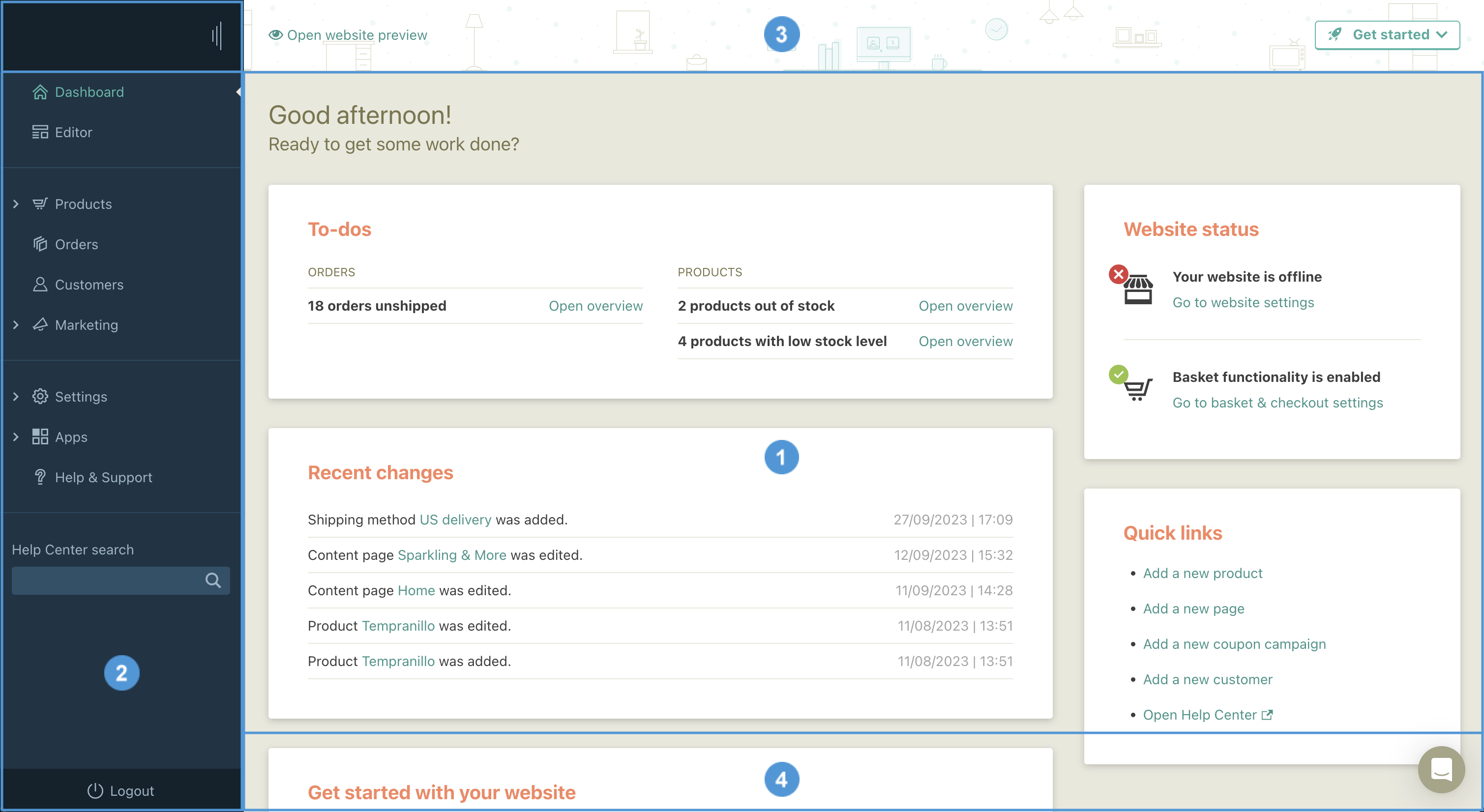1484x812 pixels.
Task: Click the Settings gear icon
Action: click(40, 397)
